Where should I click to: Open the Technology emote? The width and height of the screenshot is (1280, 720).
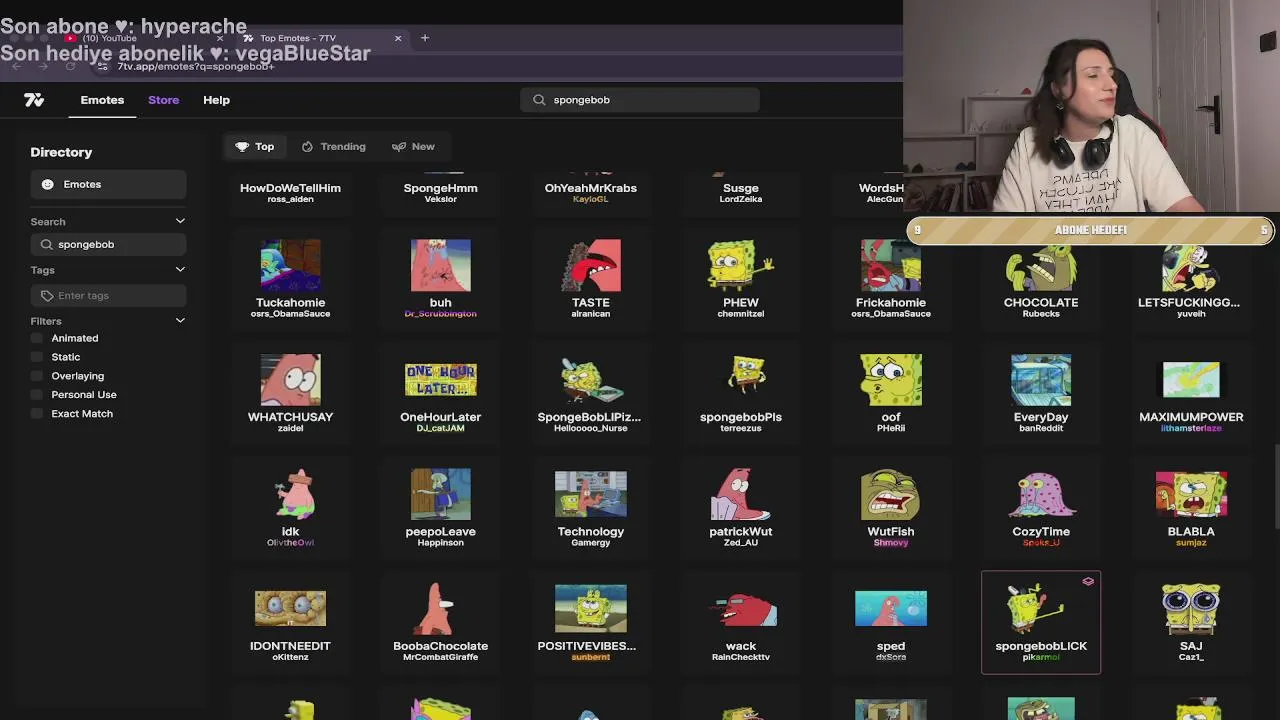point(590,507)
